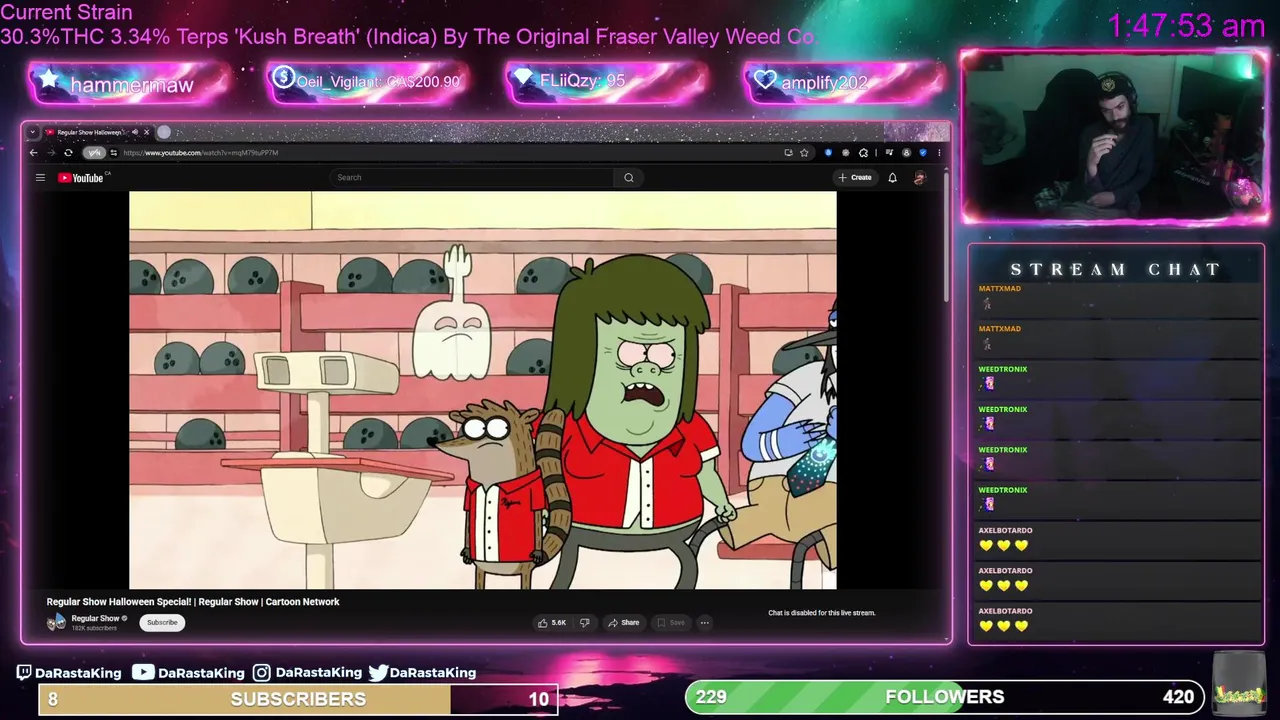Click the YouTube search input field
The height and width of the screenshot is (720, 1280).
(472, 178)
